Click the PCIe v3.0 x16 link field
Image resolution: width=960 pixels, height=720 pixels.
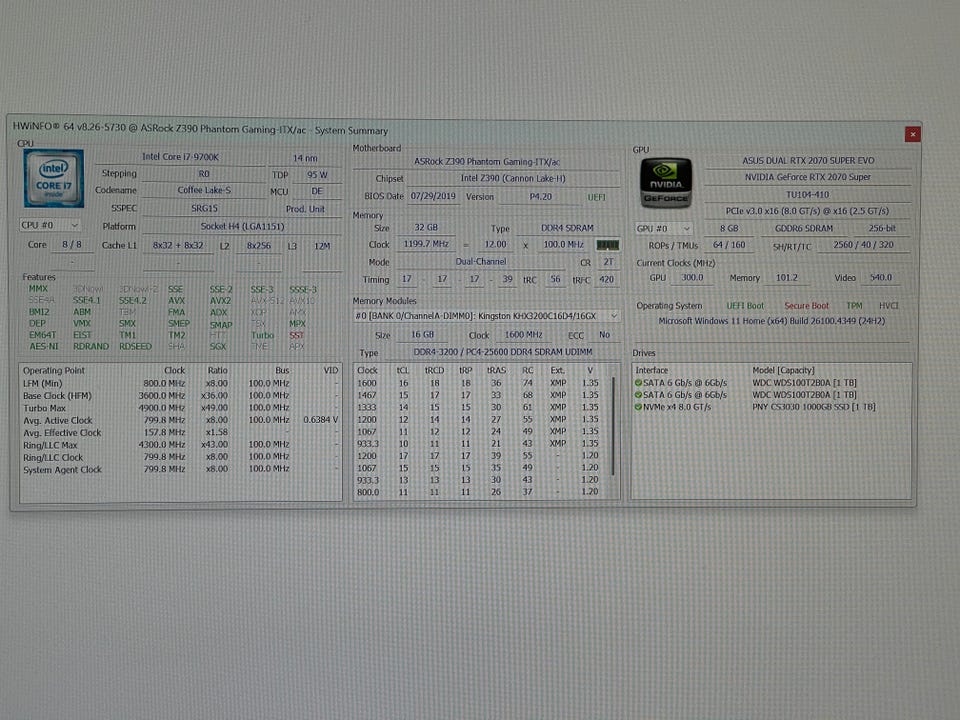(x=808, y=211)
